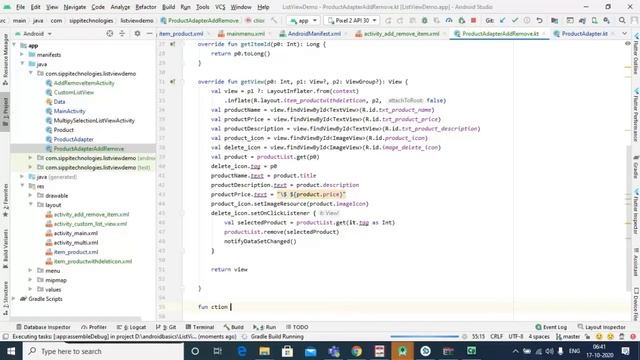Click the UTF-8 encoding status item
The image size is (640, 360).
coord(516,337)
